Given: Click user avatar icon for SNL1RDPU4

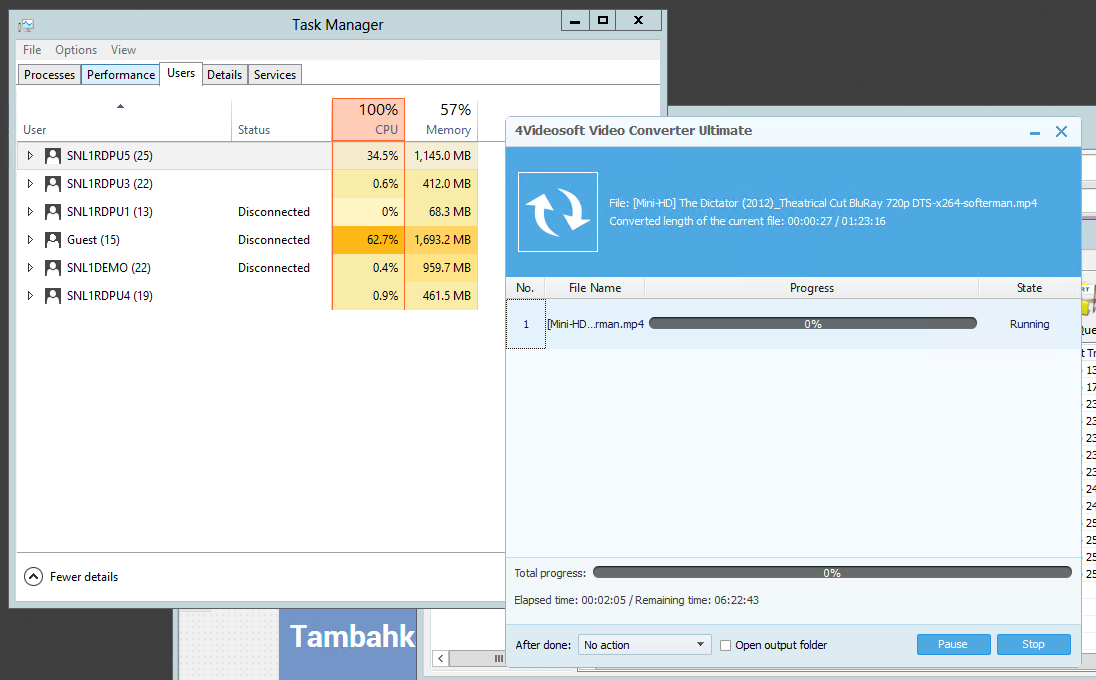Looking at the screenshot, I should 52,296.
